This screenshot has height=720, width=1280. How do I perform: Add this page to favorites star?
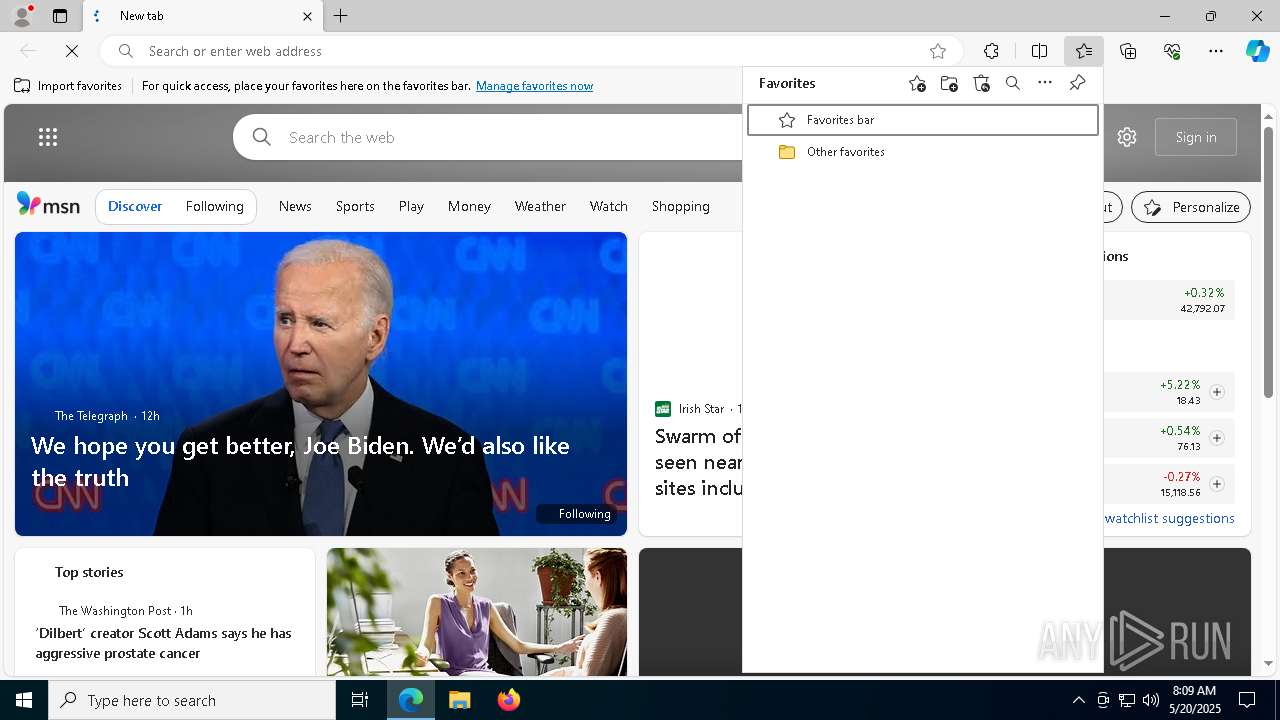point(938,51)
